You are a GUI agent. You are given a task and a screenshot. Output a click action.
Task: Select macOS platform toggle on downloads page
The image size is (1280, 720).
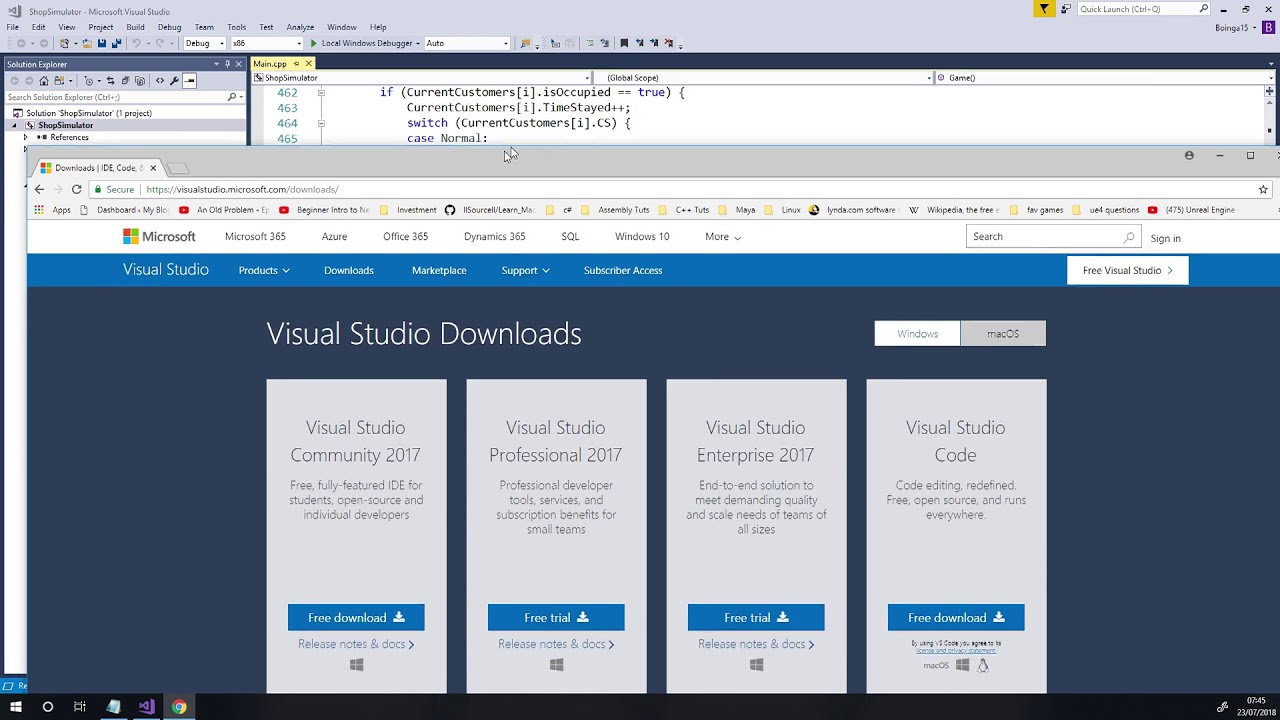[1003, 334]
